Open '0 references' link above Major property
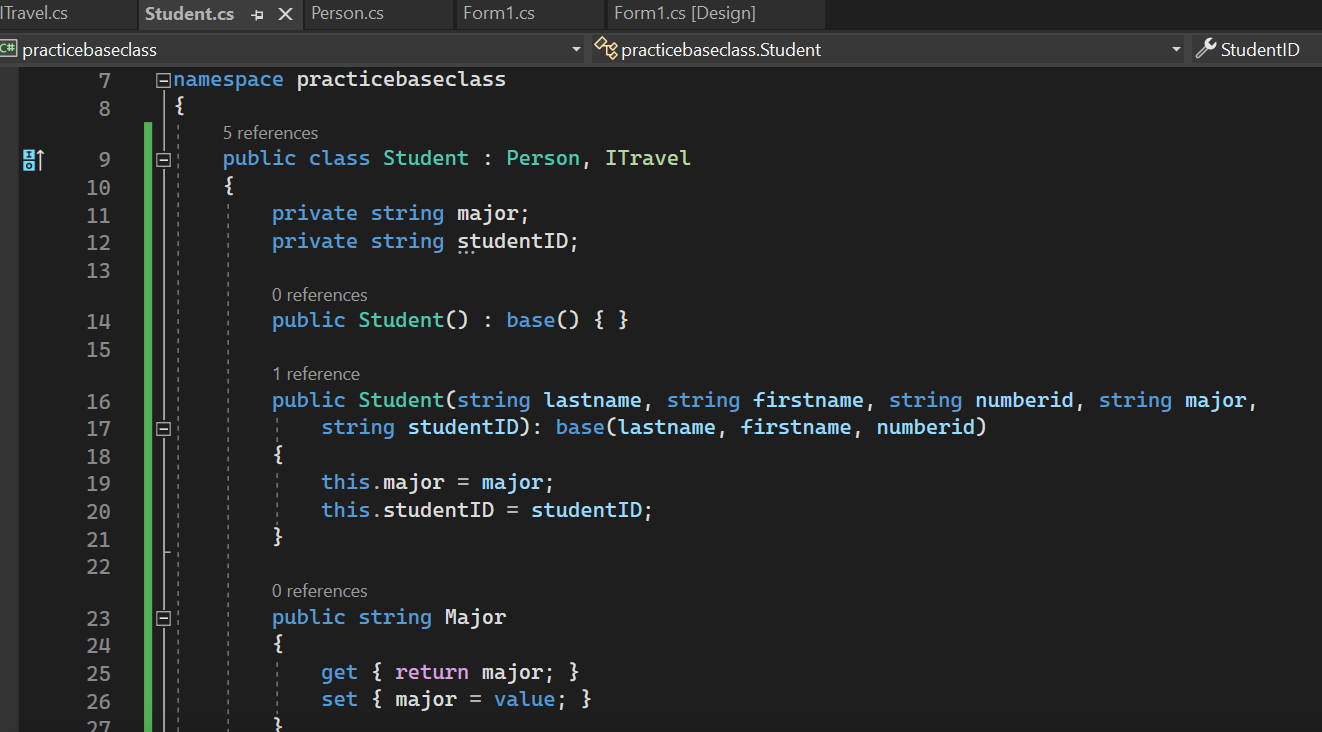This screenshot has width=1322, height=732. 320,591
